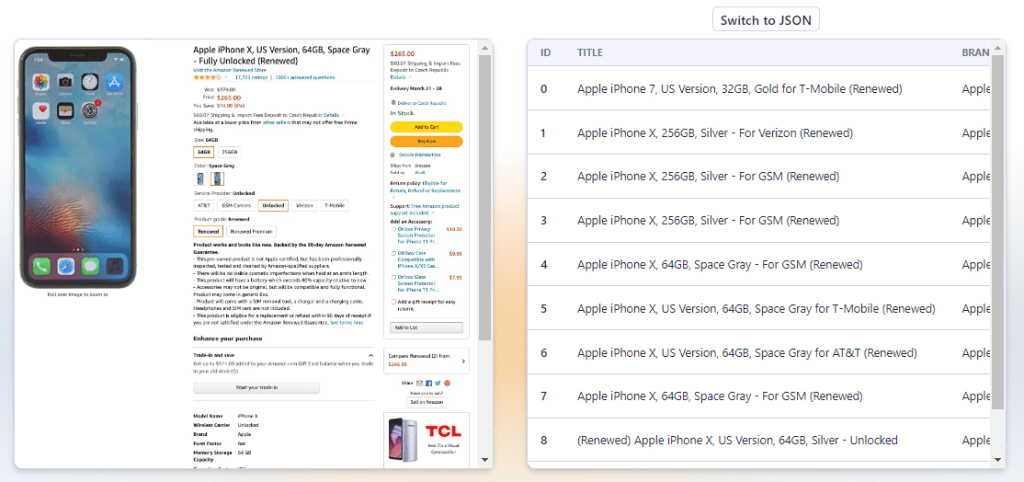Check the Oribox Glass Screen Protector accessory
This screenshot has width=1024, height=482.
point(393,277)
